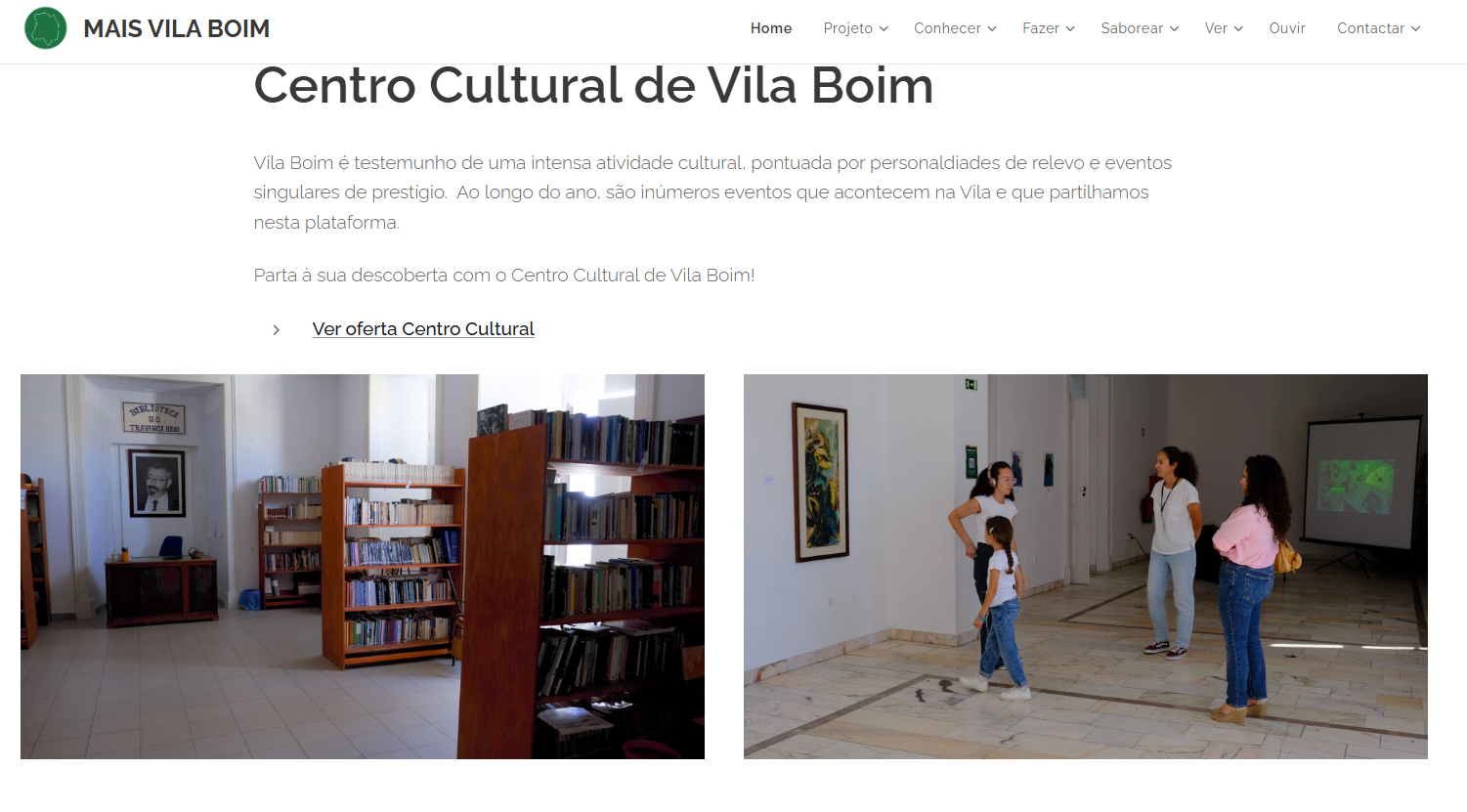
Task: Open the Ver menu chevron
Action: pos(1238,28)
